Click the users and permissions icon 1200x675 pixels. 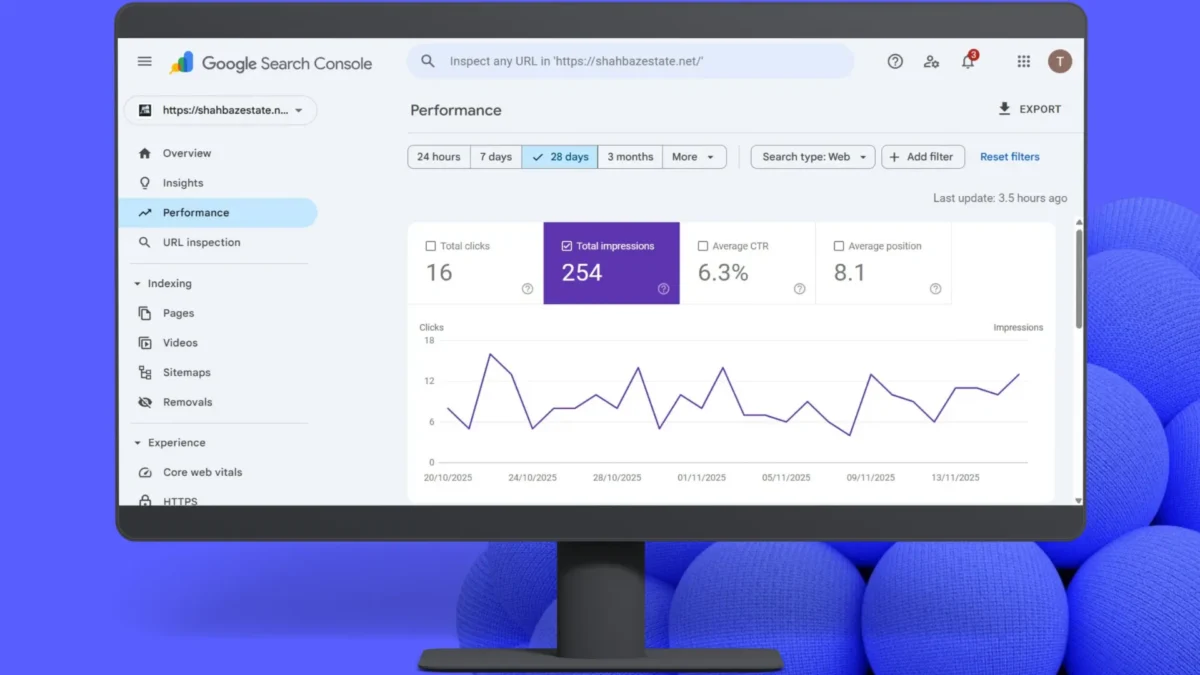click(931, 62)
